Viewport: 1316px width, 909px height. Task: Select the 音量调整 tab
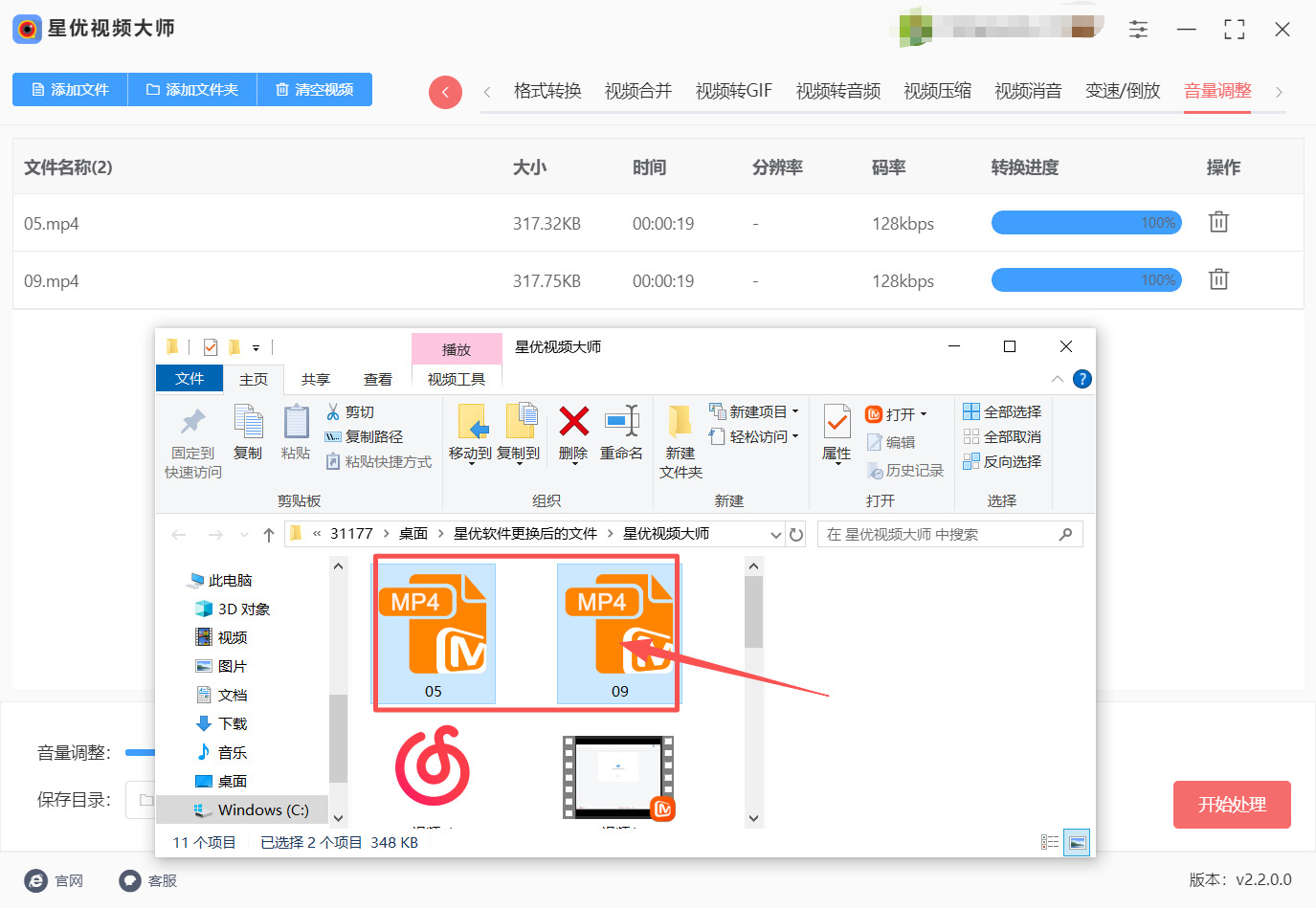(1217, 91)
